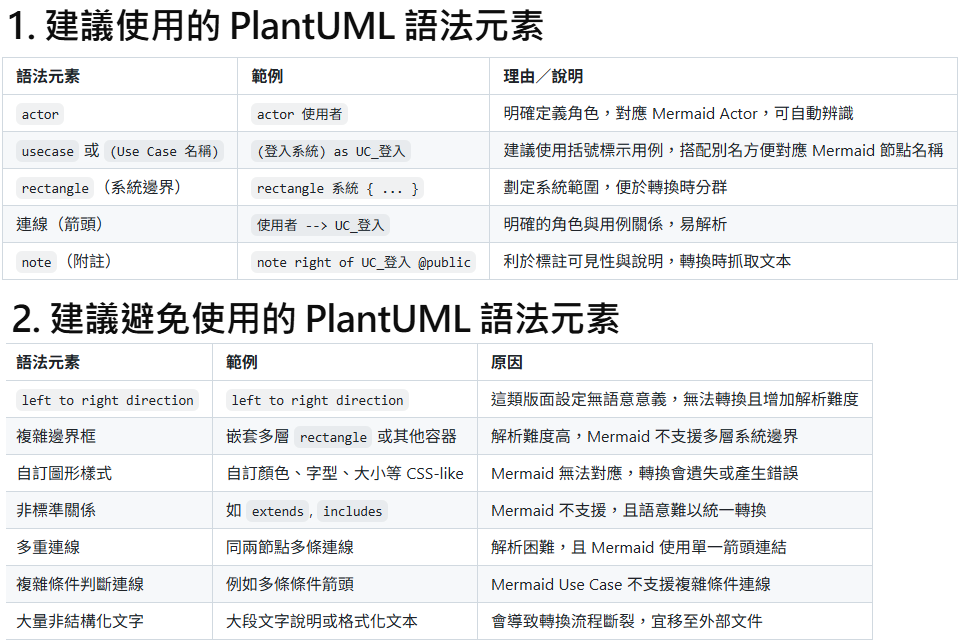Viewport: 959px width, 644px height.
Task: Select the standalone 'actor' code cell
Action: [40, 114]
